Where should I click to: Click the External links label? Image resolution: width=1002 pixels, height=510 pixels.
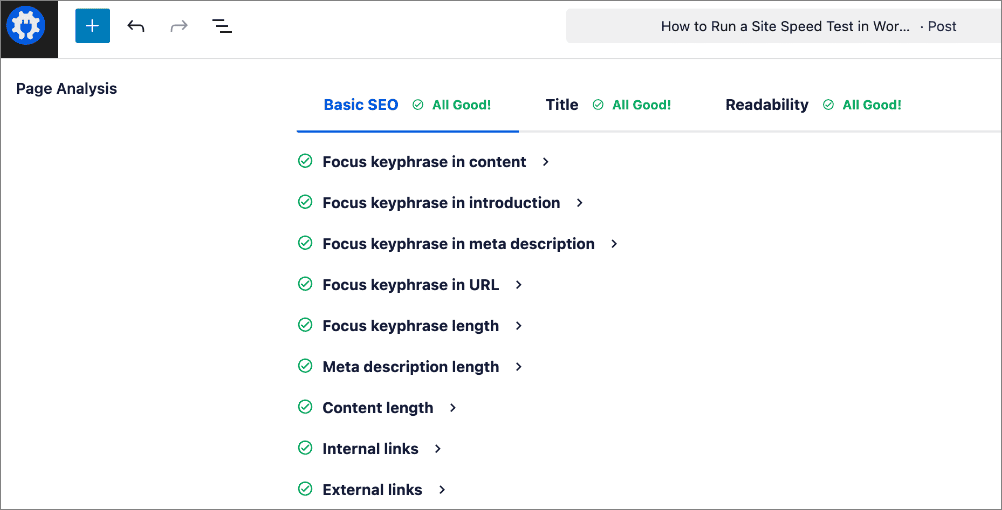tap(373, 490)
